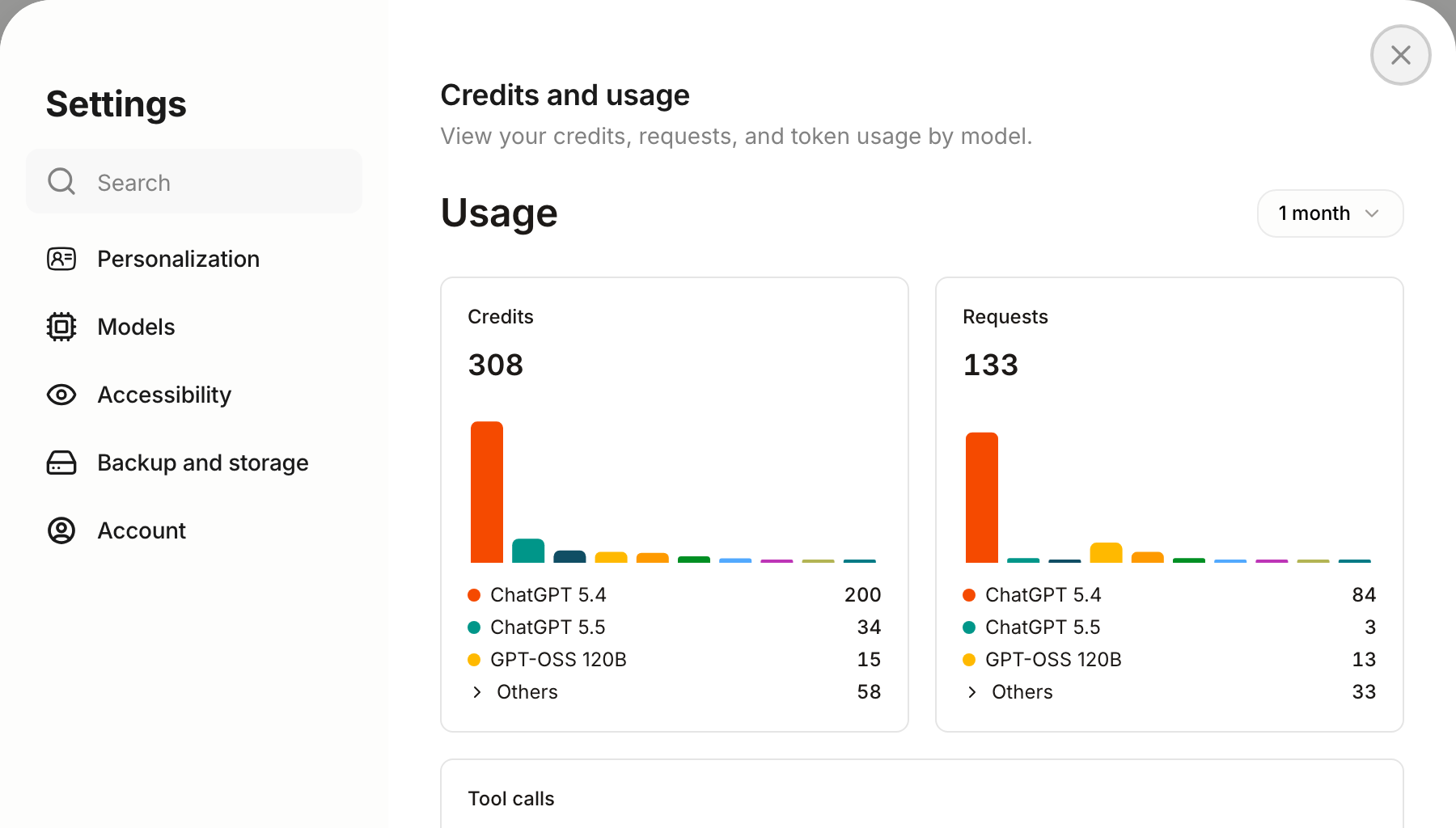Open the Personalization settings section
1456x828 pixels.
click(x=194, y=259)
